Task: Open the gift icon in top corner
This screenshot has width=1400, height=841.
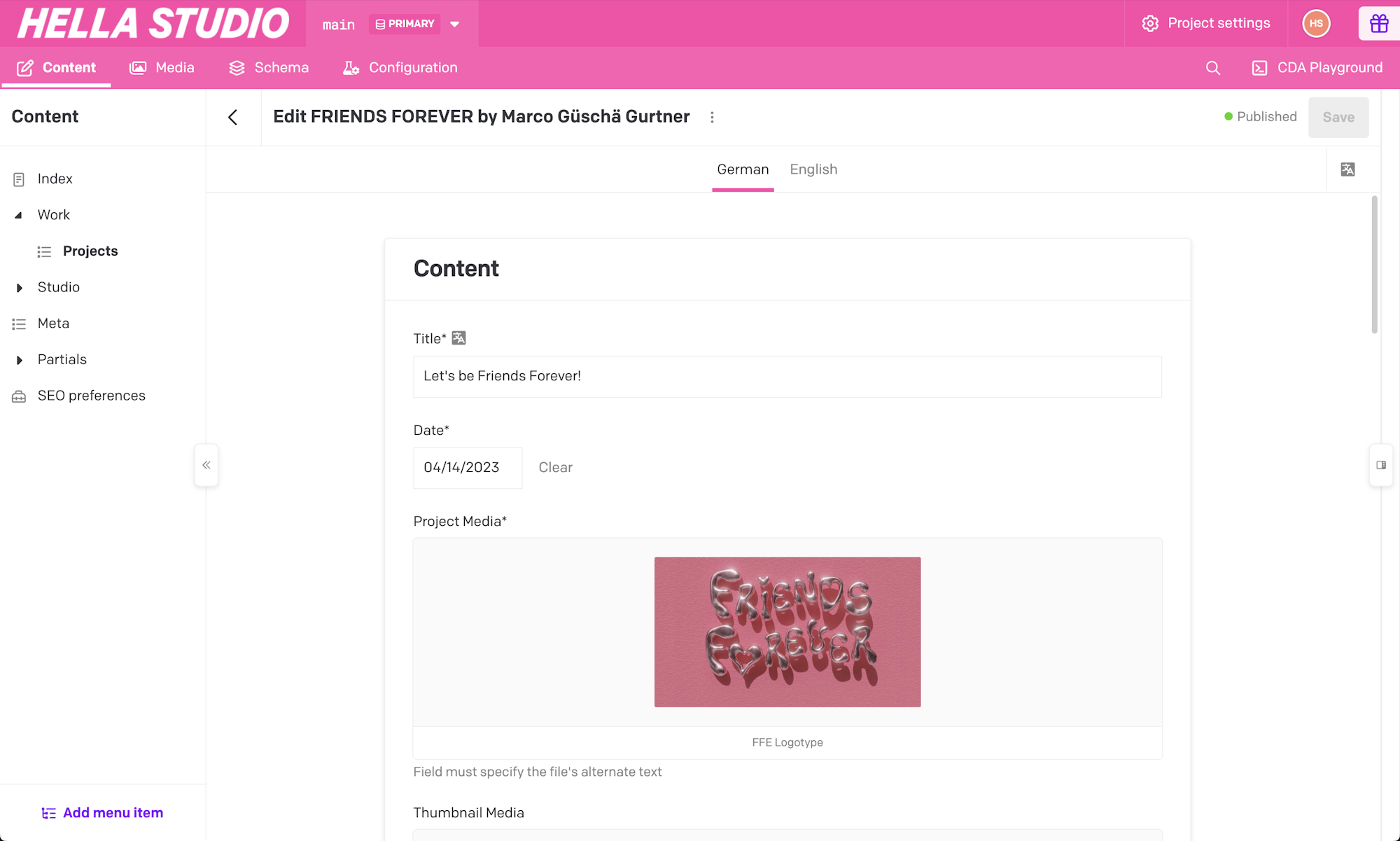Action: click(1378, 24)
